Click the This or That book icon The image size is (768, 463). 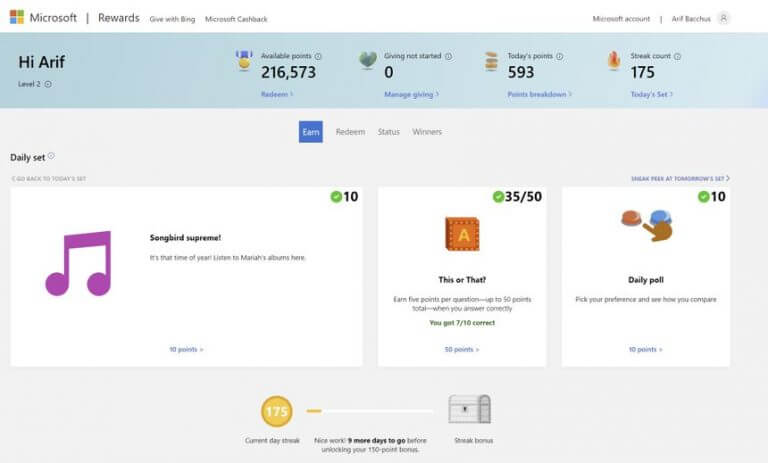[462, 234]
